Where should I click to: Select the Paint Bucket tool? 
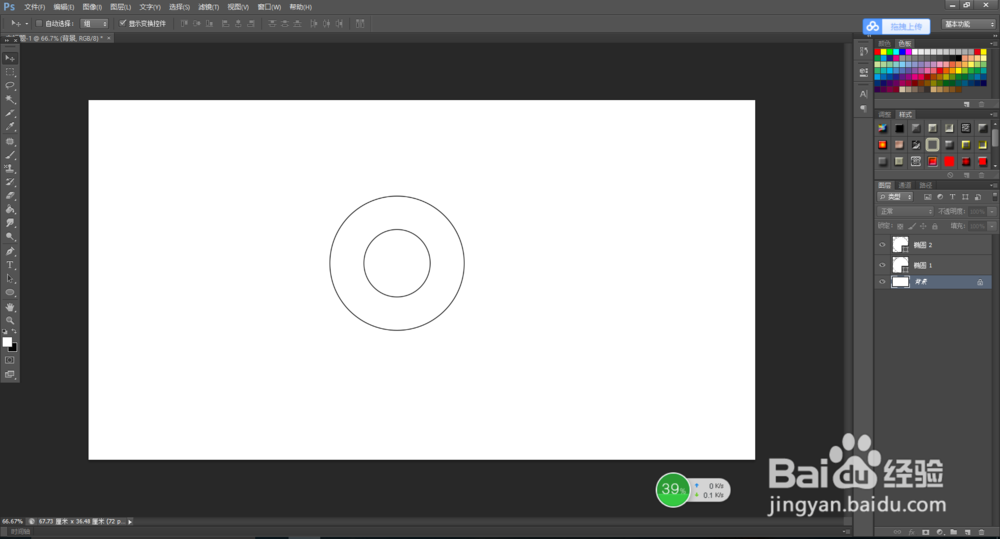pos(10,209)
